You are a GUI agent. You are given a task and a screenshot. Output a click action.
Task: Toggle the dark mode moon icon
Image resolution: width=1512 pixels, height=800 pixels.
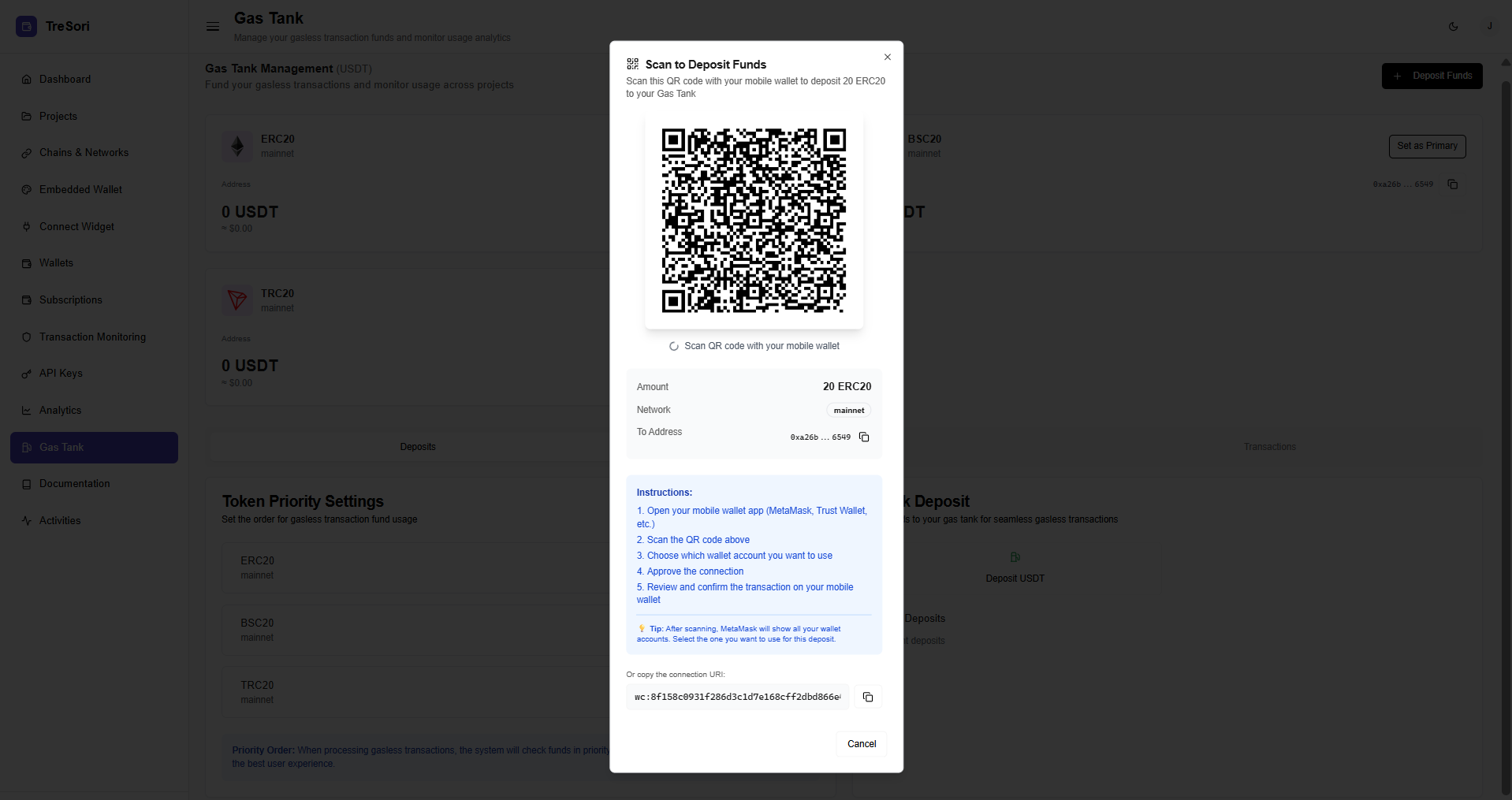point(1453,26)
